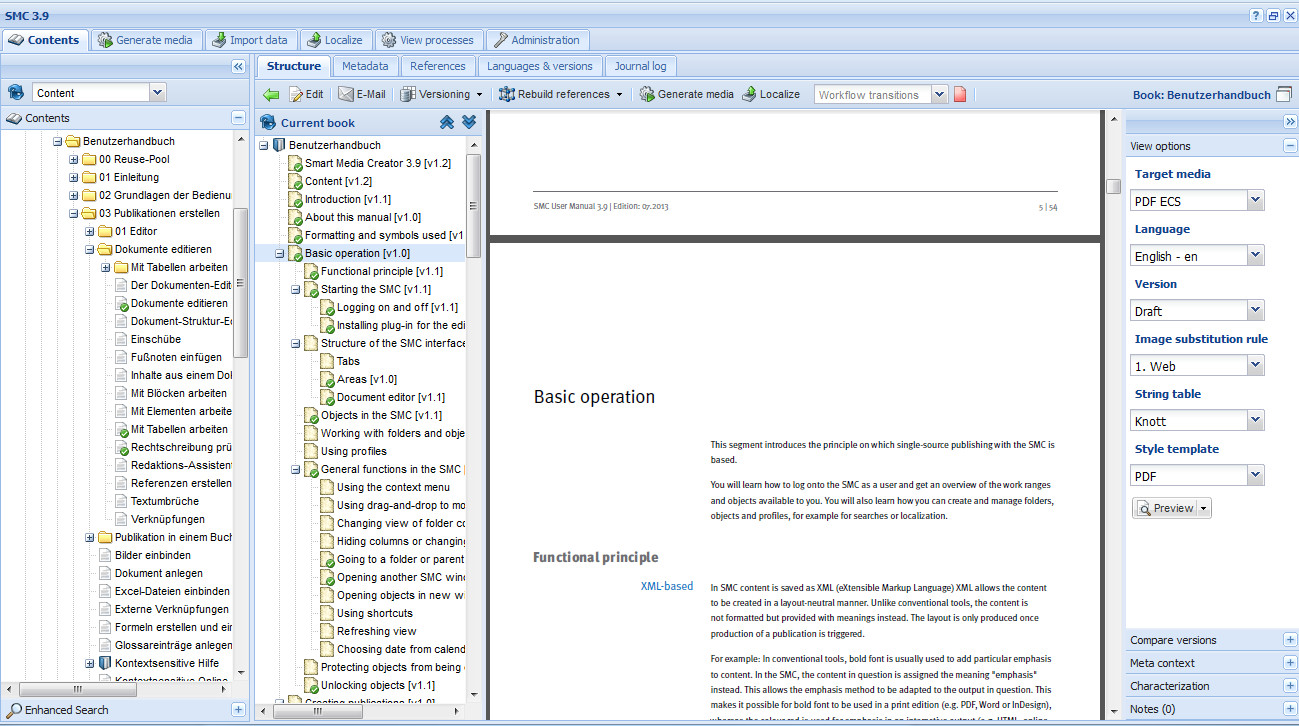
Task: Open the Import data tab
Action: (x=250, y=40)
